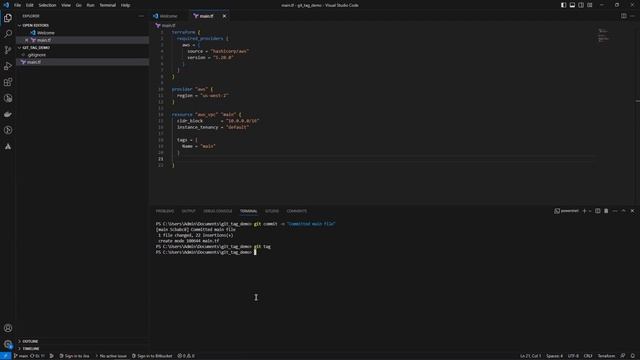Collapse the Open Editors section
This screenshot has height=360, width=640.
click(82, 25)
